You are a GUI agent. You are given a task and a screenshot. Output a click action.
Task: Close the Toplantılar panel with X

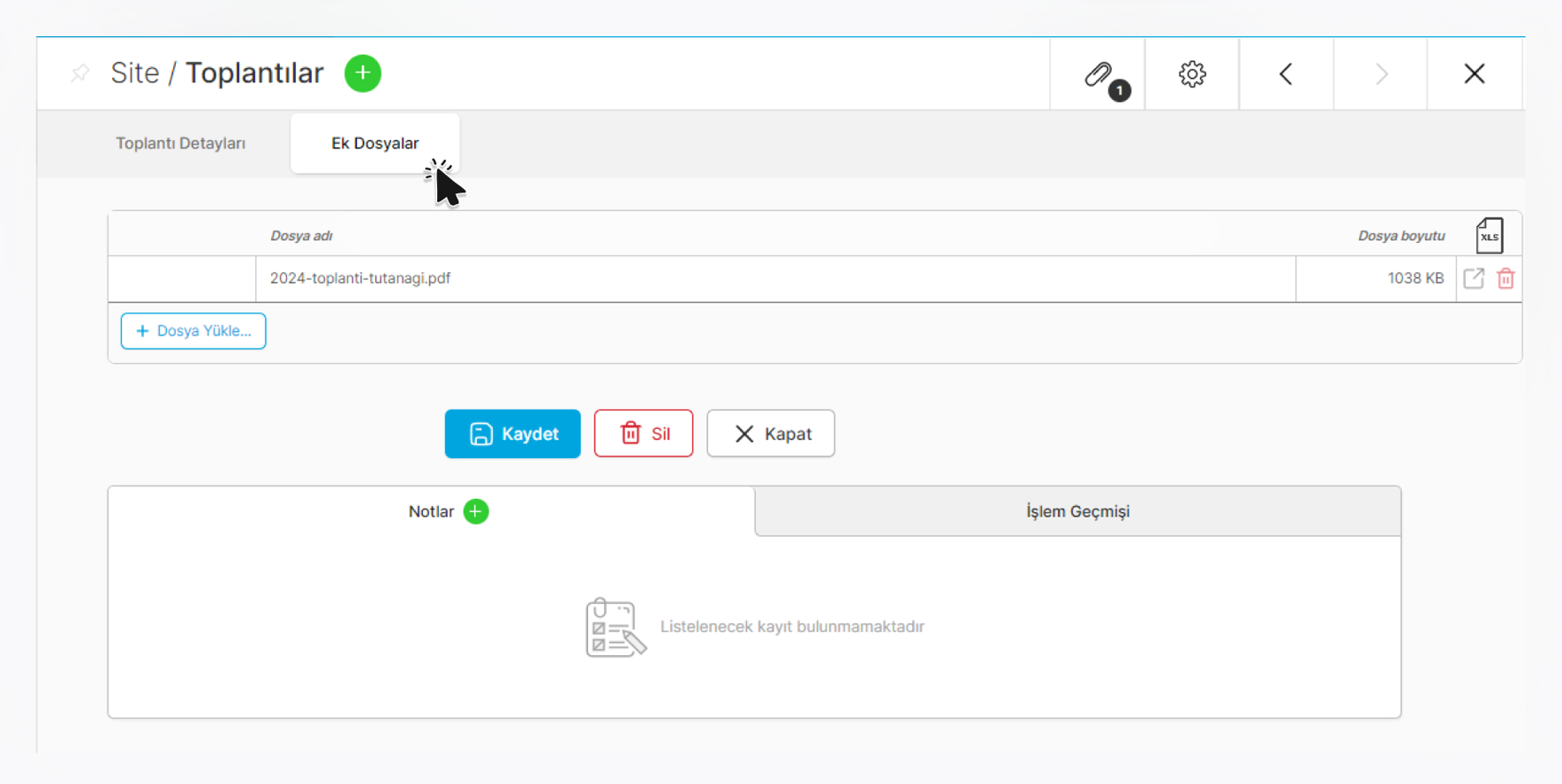click(1475, 74)
